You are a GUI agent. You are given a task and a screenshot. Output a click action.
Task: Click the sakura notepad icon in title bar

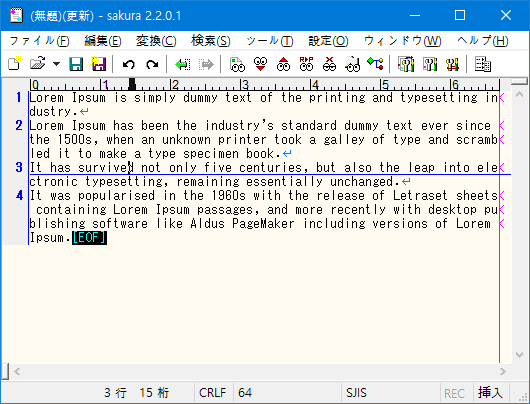pos(16,16)
